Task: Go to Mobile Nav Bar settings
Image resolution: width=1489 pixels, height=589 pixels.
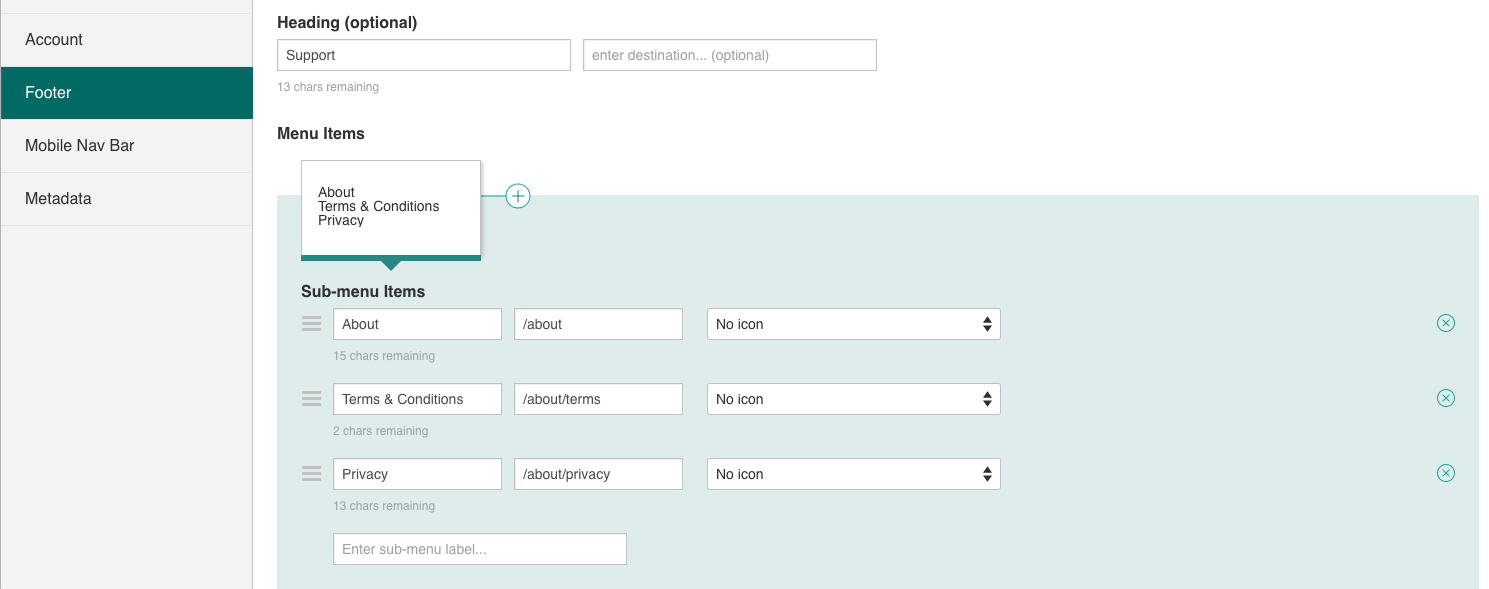Action: [x=126, y=146]
